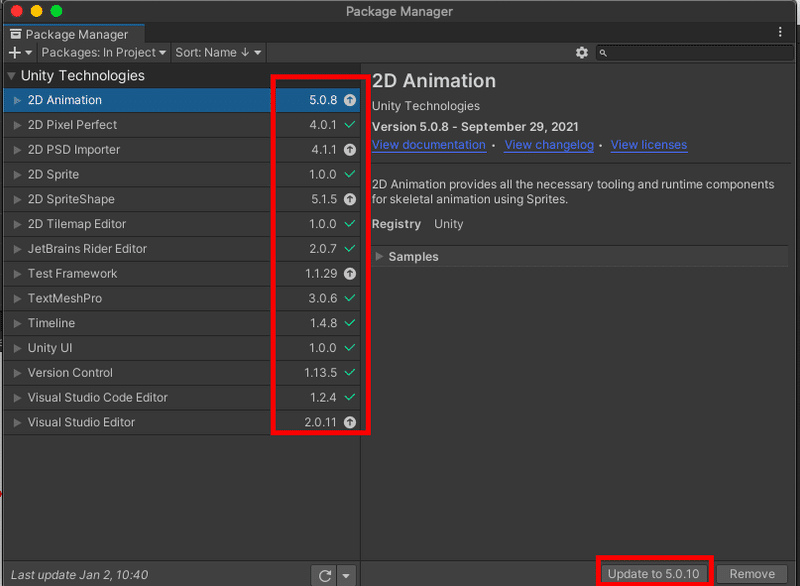
Task: Click the 'Version 5.0.8 - September 29, 2021' text
Action: [x=475, y=126]
